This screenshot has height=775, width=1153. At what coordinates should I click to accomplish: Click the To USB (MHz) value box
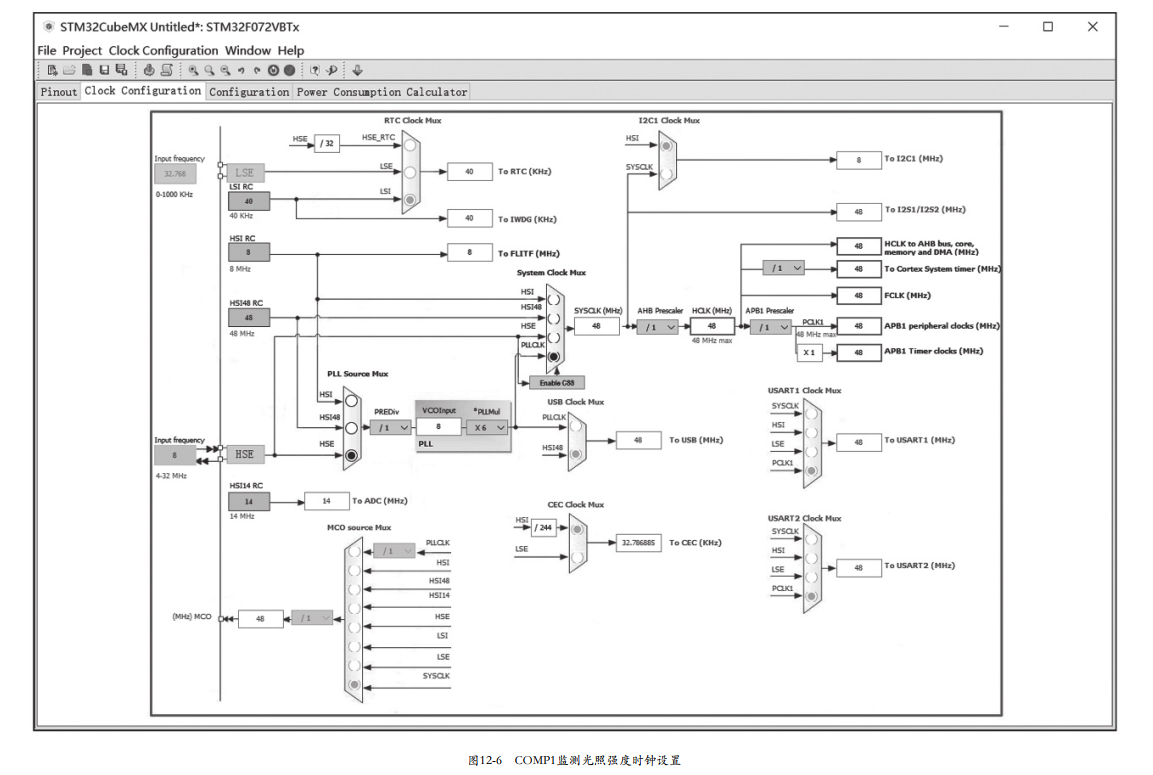(638, 440)
